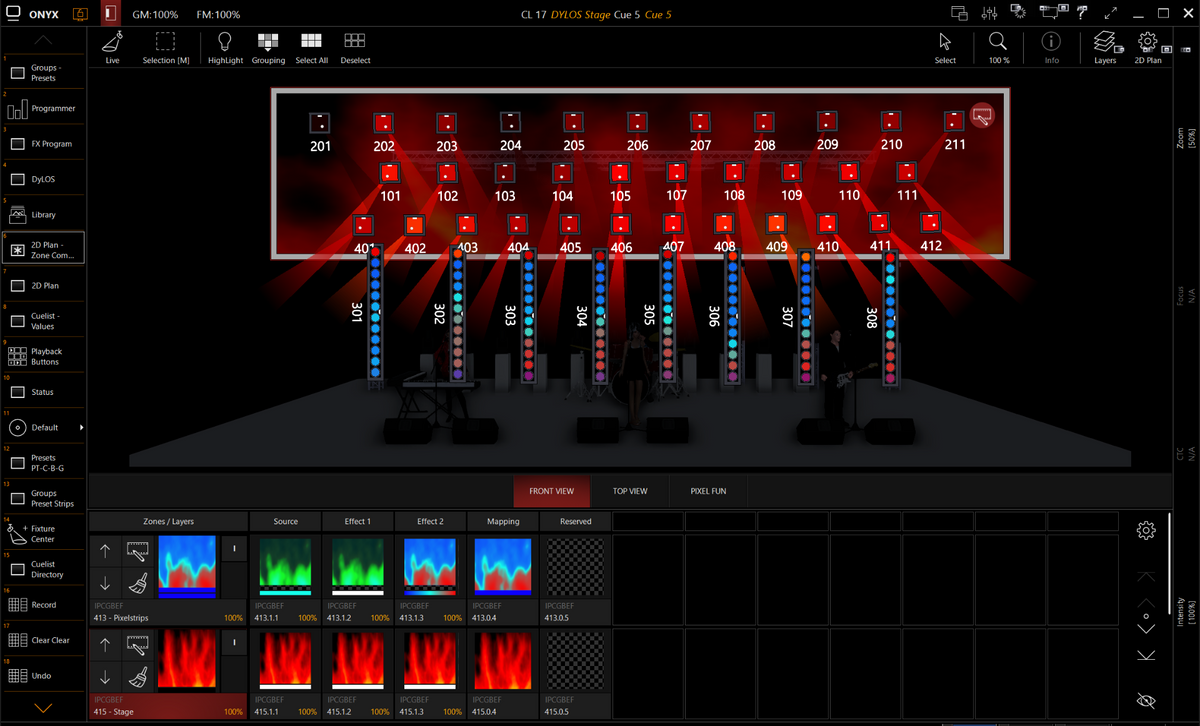Open the DyLOS sidebar item
Image resolution: width=1200 pixels, height=726 pixels.
(x=43, y=179)
